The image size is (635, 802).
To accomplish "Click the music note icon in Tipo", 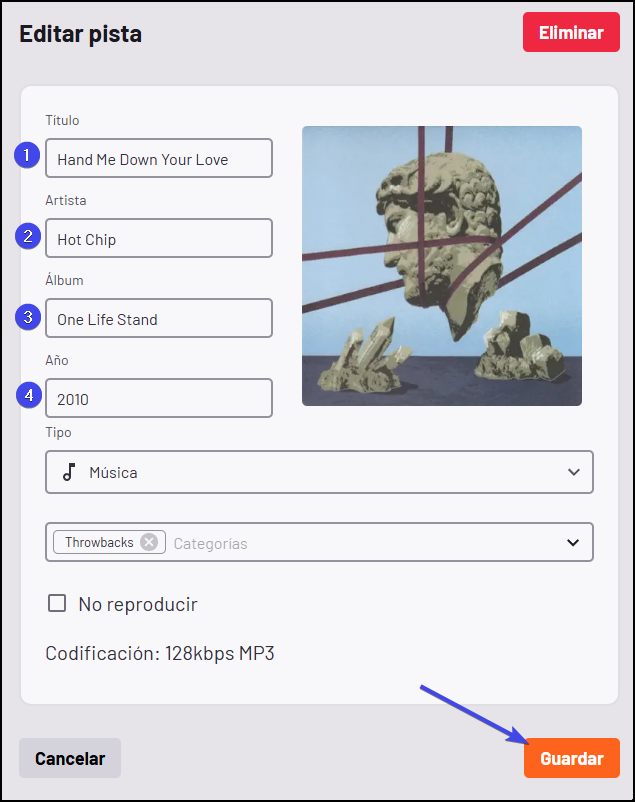I will 69,472.
